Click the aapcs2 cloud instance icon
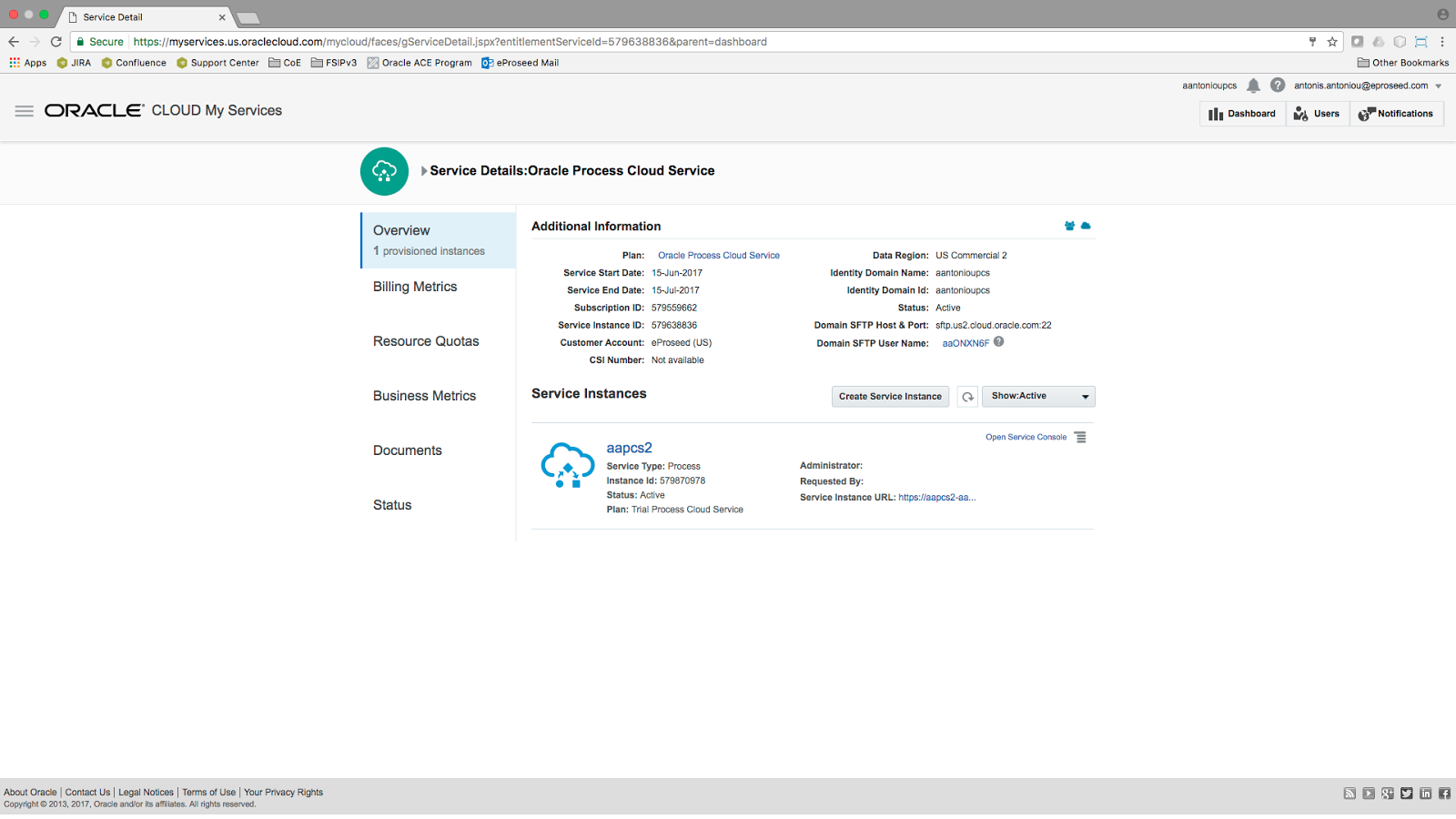The height and width of the screenshot is (819, 1456). (x=567, y=466)
